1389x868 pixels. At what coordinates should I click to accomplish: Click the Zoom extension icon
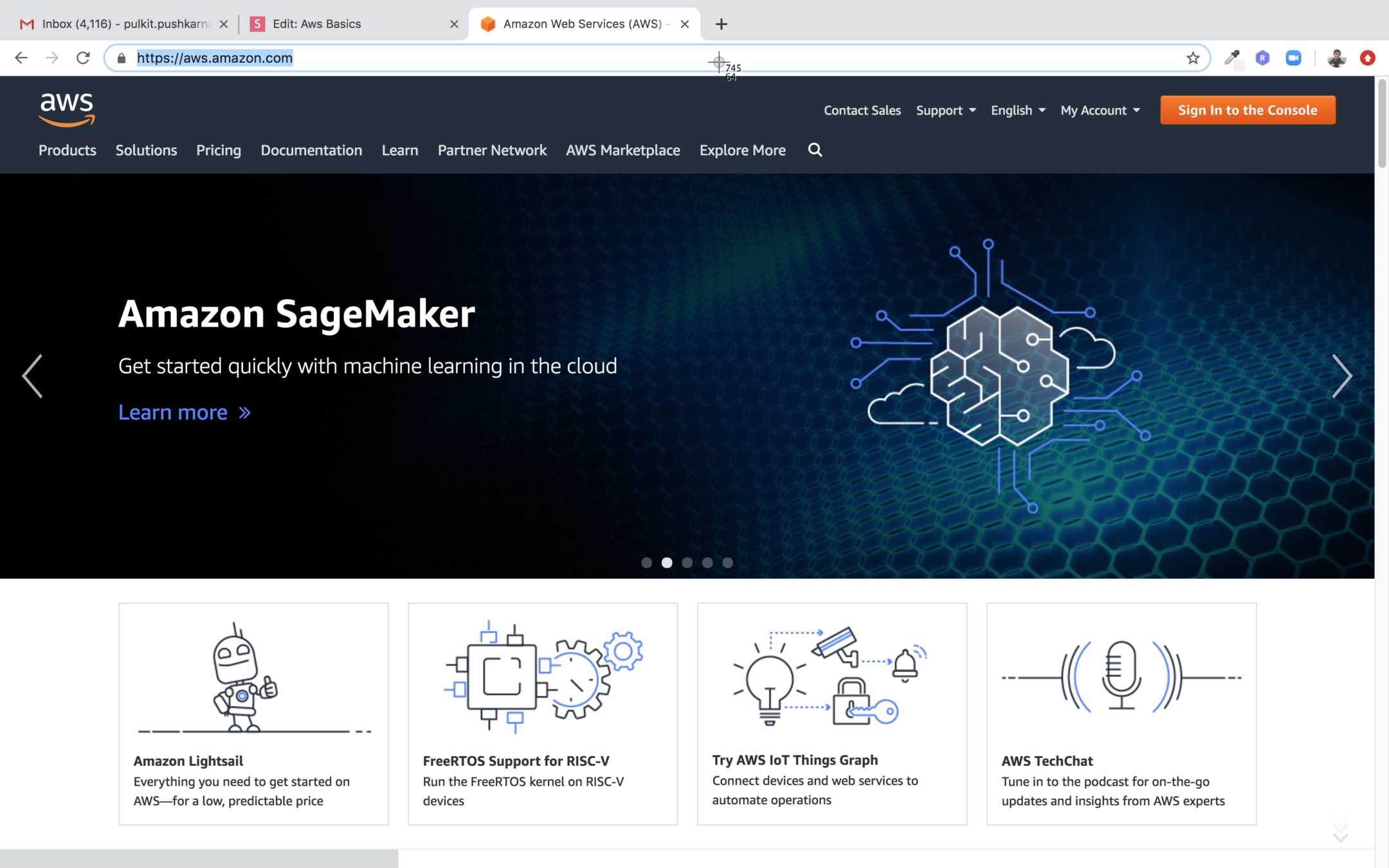coord(1293,58)
